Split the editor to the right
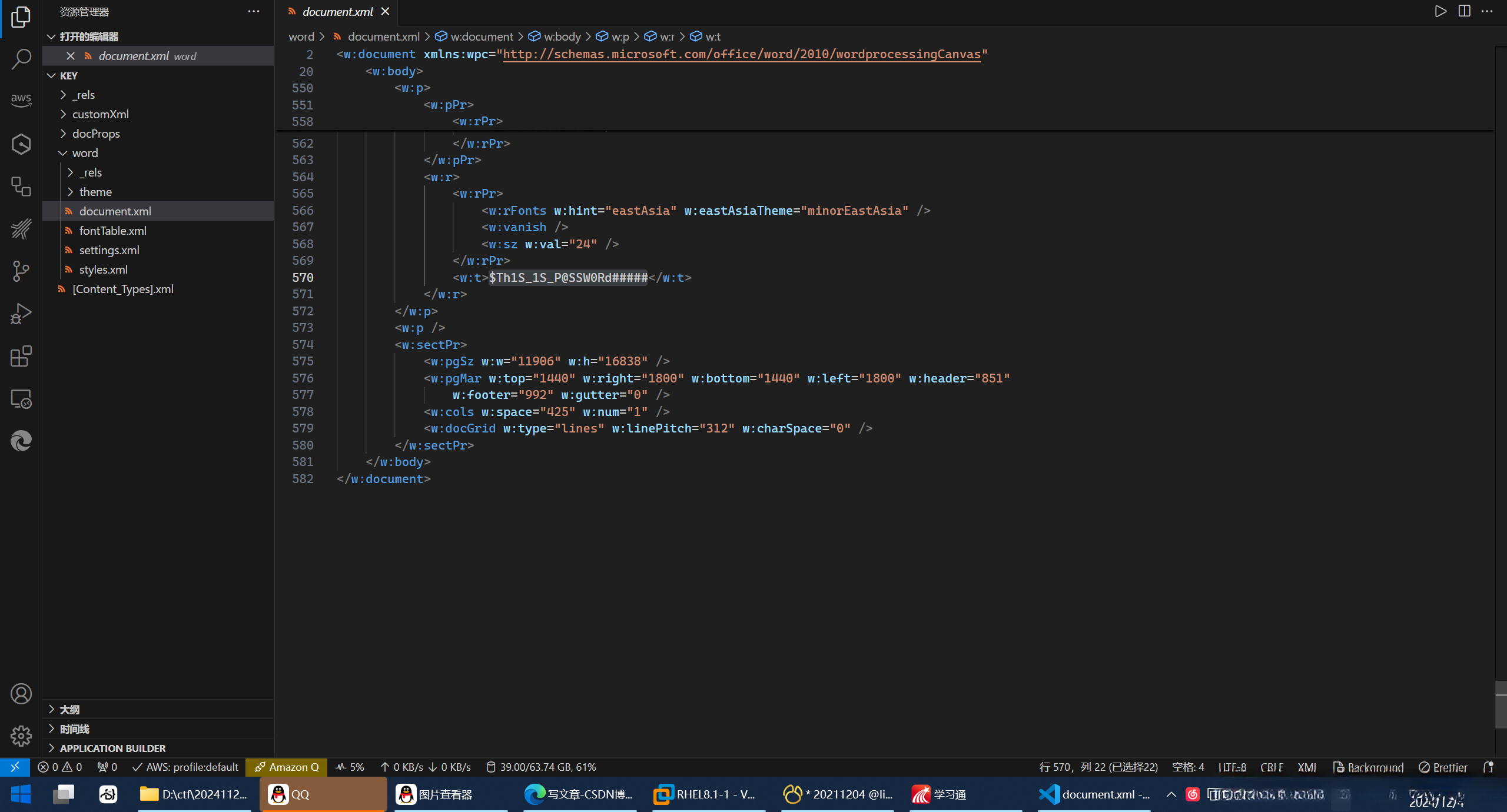 (x=1464, y=11)
